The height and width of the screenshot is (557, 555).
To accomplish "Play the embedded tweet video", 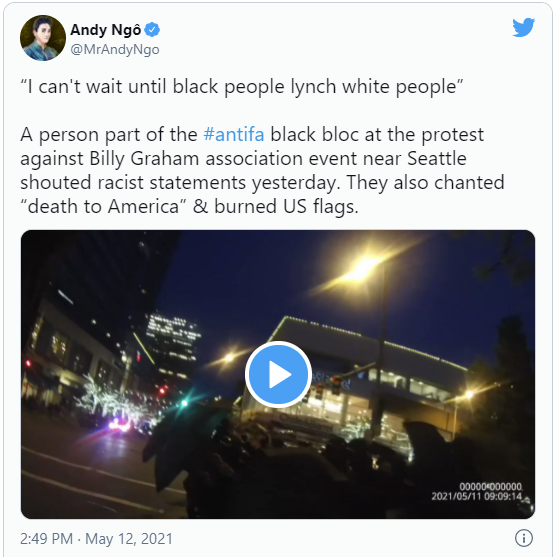I will (278, 374).
